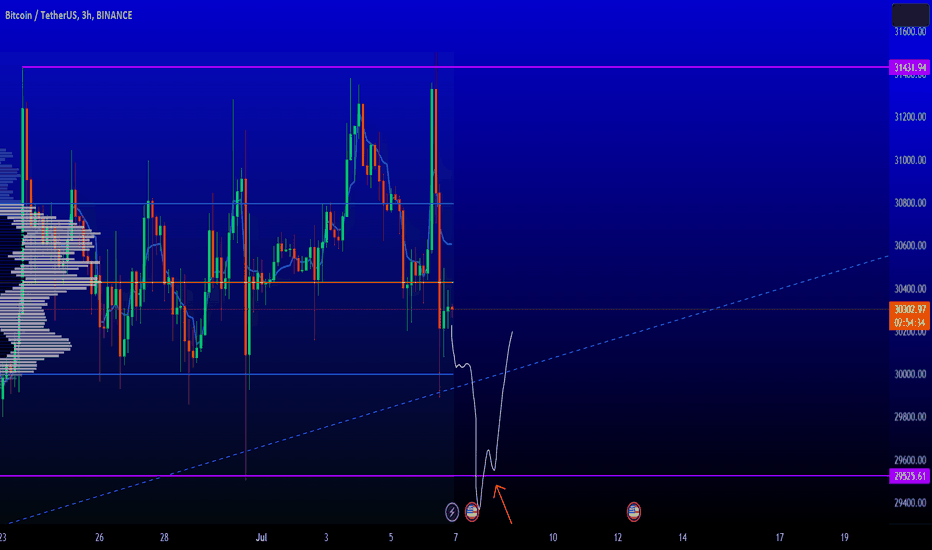The height and width of the screenshot is (550, 932).
Task: Click the lightning bolt event icon
Action: coord(452,511)
